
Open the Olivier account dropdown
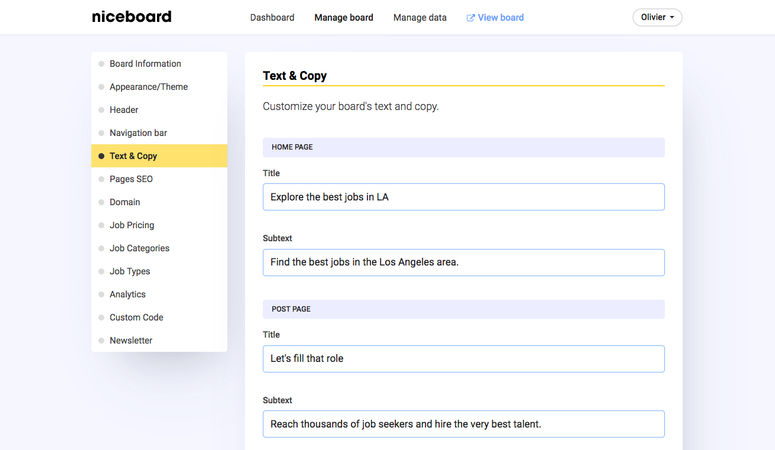click(x=657, y=17)
